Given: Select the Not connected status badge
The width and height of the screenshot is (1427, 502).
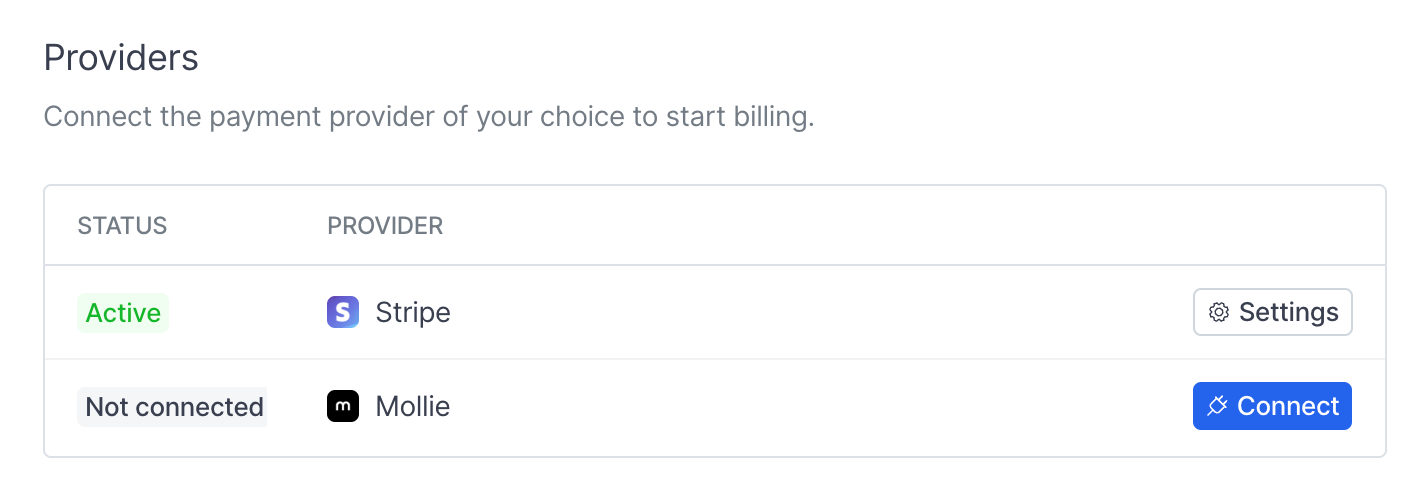Looking at the screenshot, I should point(172,407).
